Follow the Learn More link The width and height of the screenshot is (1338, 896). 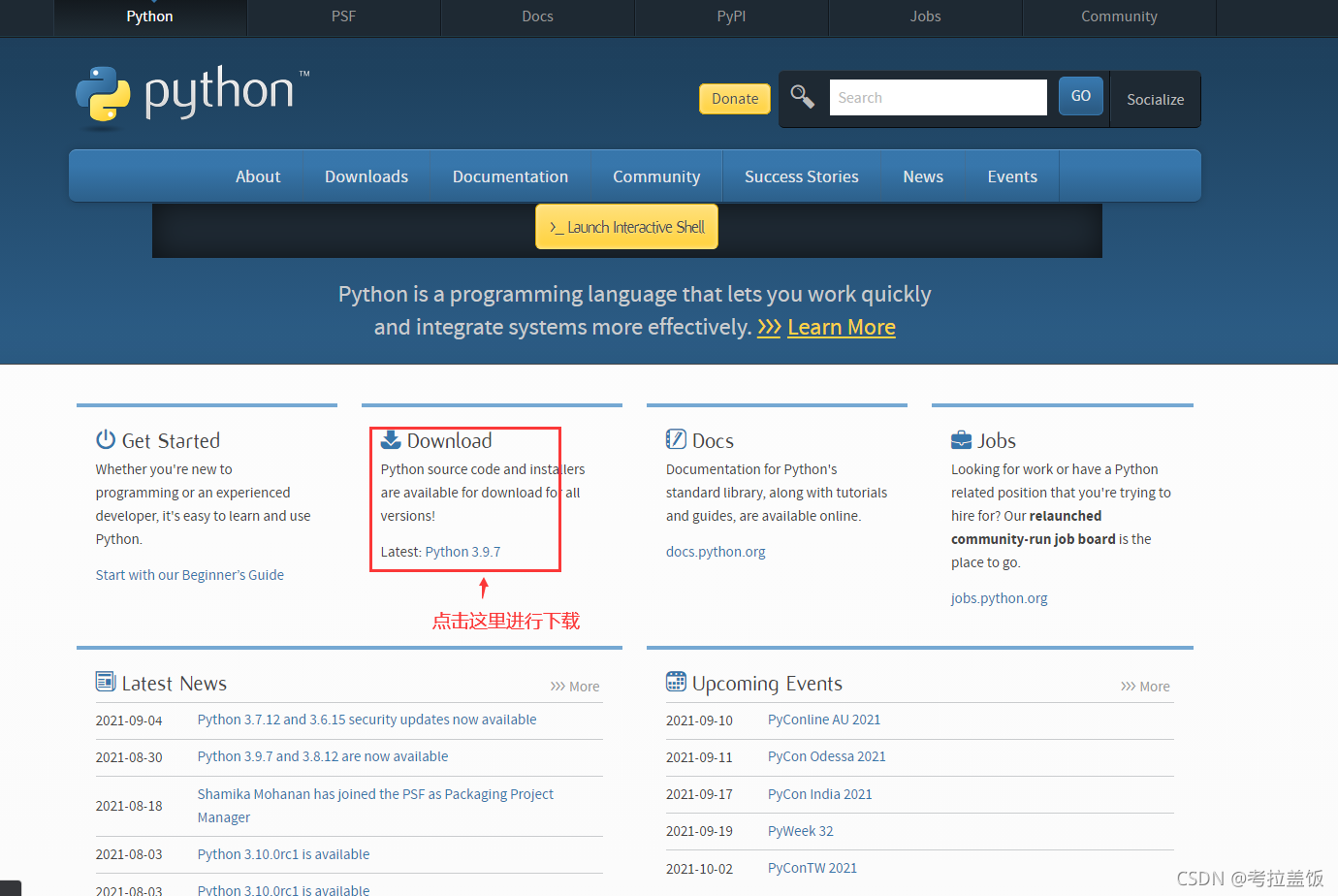tap(842, 328)
